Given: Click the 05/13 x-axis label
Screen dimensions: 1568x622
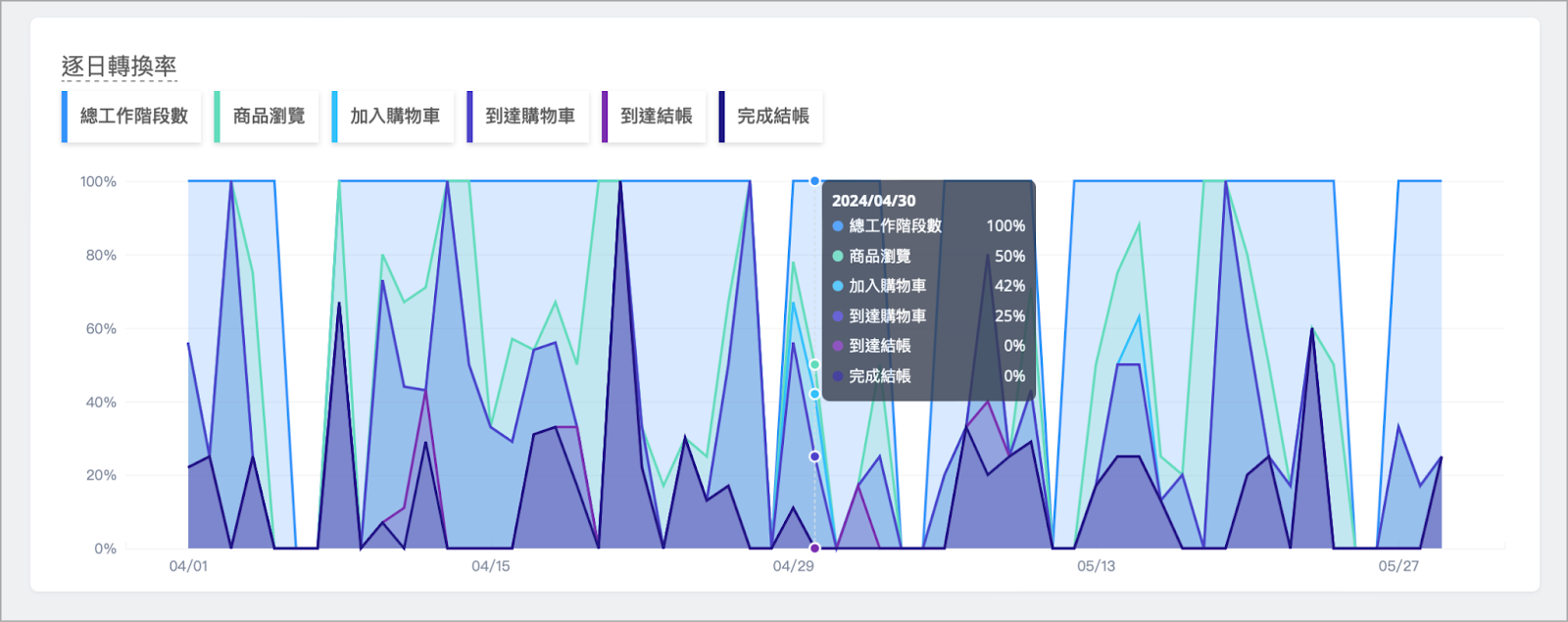Looking at the screenshot, I should (1096, 566).
